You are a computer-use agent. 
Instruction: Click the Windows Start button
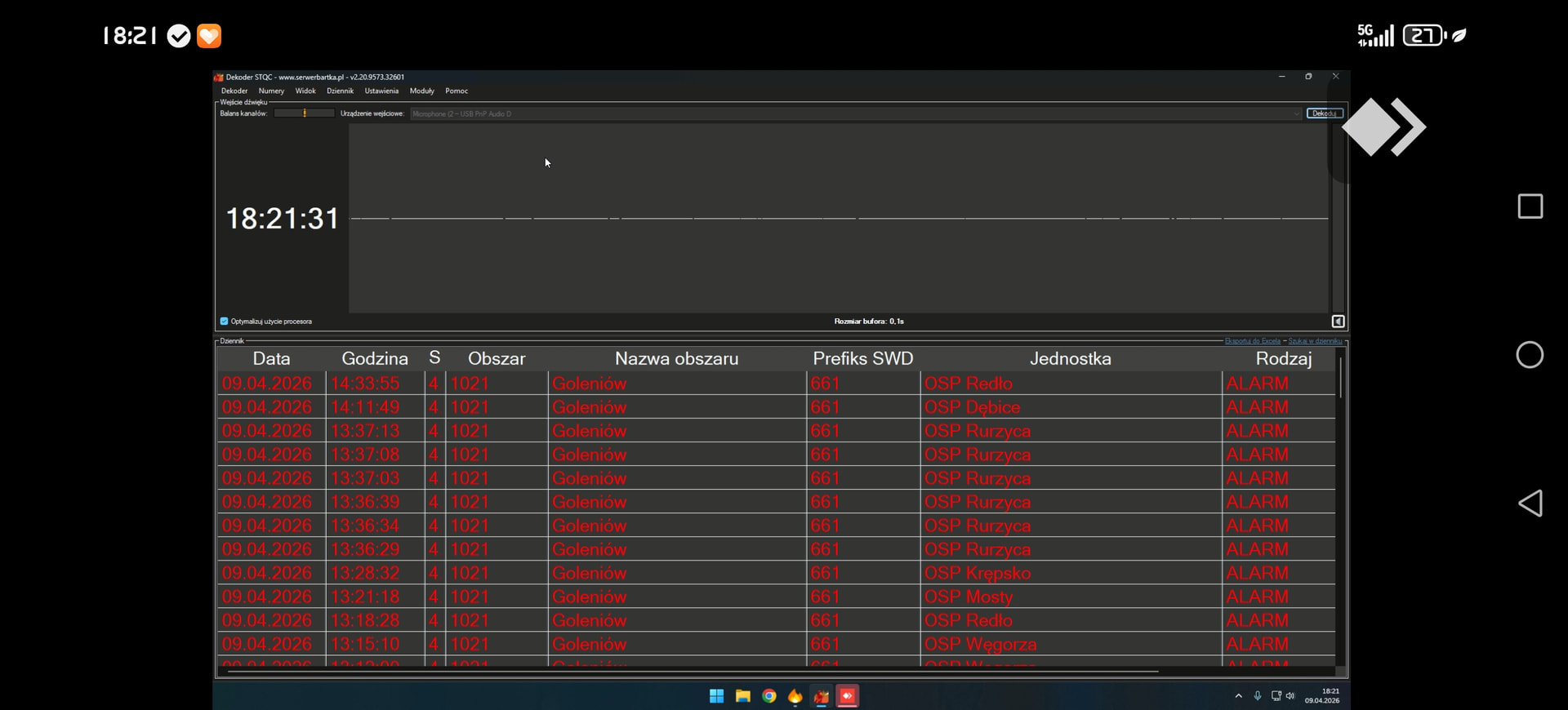coord(716,696)
